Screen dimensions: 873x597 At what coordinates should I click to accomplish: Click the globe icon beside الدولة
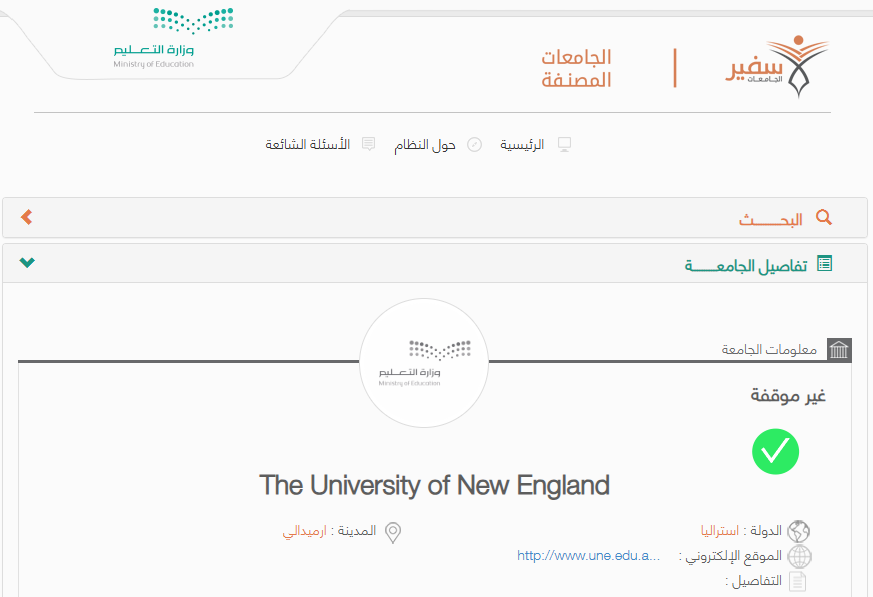click(798, 531)
